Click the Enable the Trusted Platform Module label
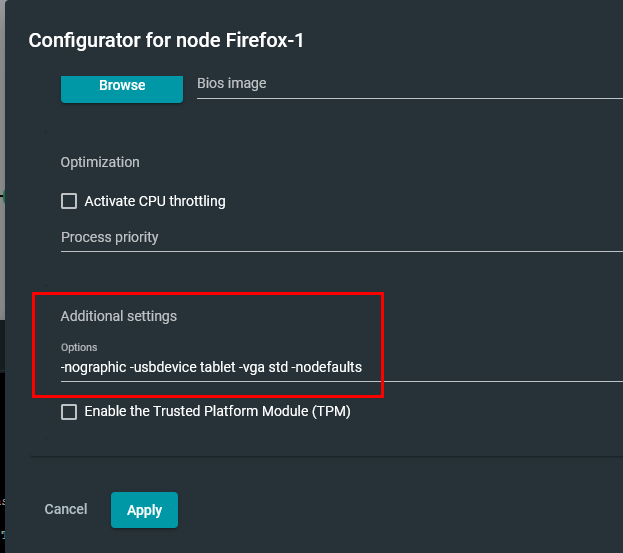The width and height of the screenshot is (623, 553). coord(217,411)
